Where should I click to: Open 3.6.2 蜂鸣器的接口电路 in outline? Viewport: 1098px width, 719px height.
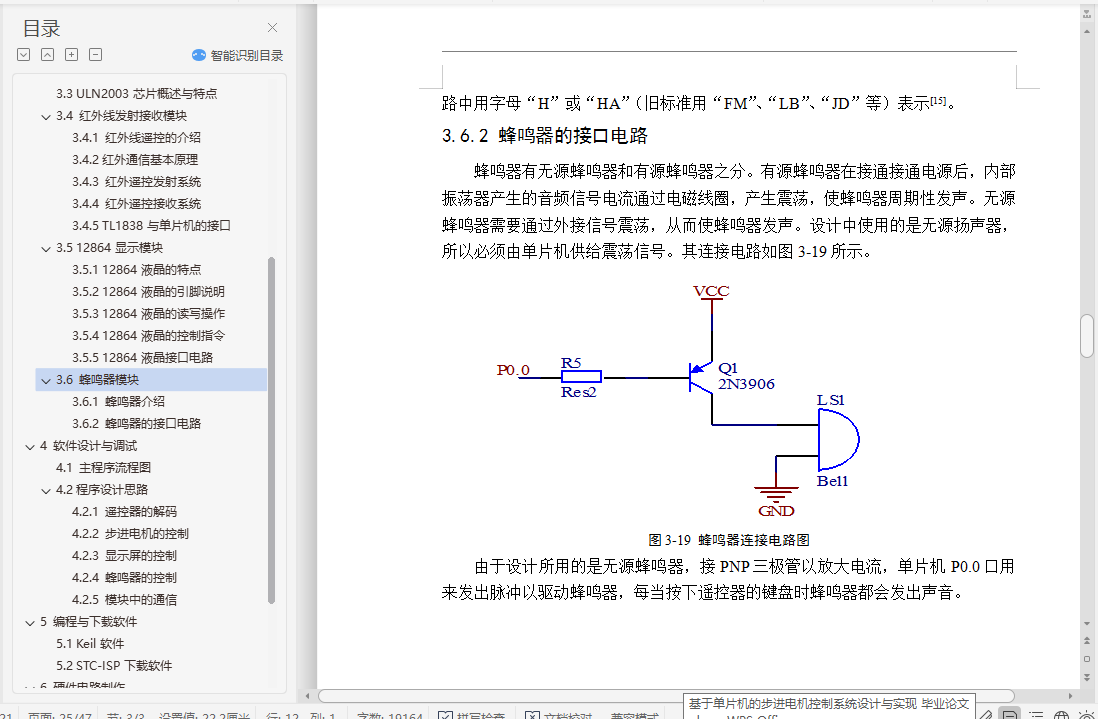coord(137,424)
